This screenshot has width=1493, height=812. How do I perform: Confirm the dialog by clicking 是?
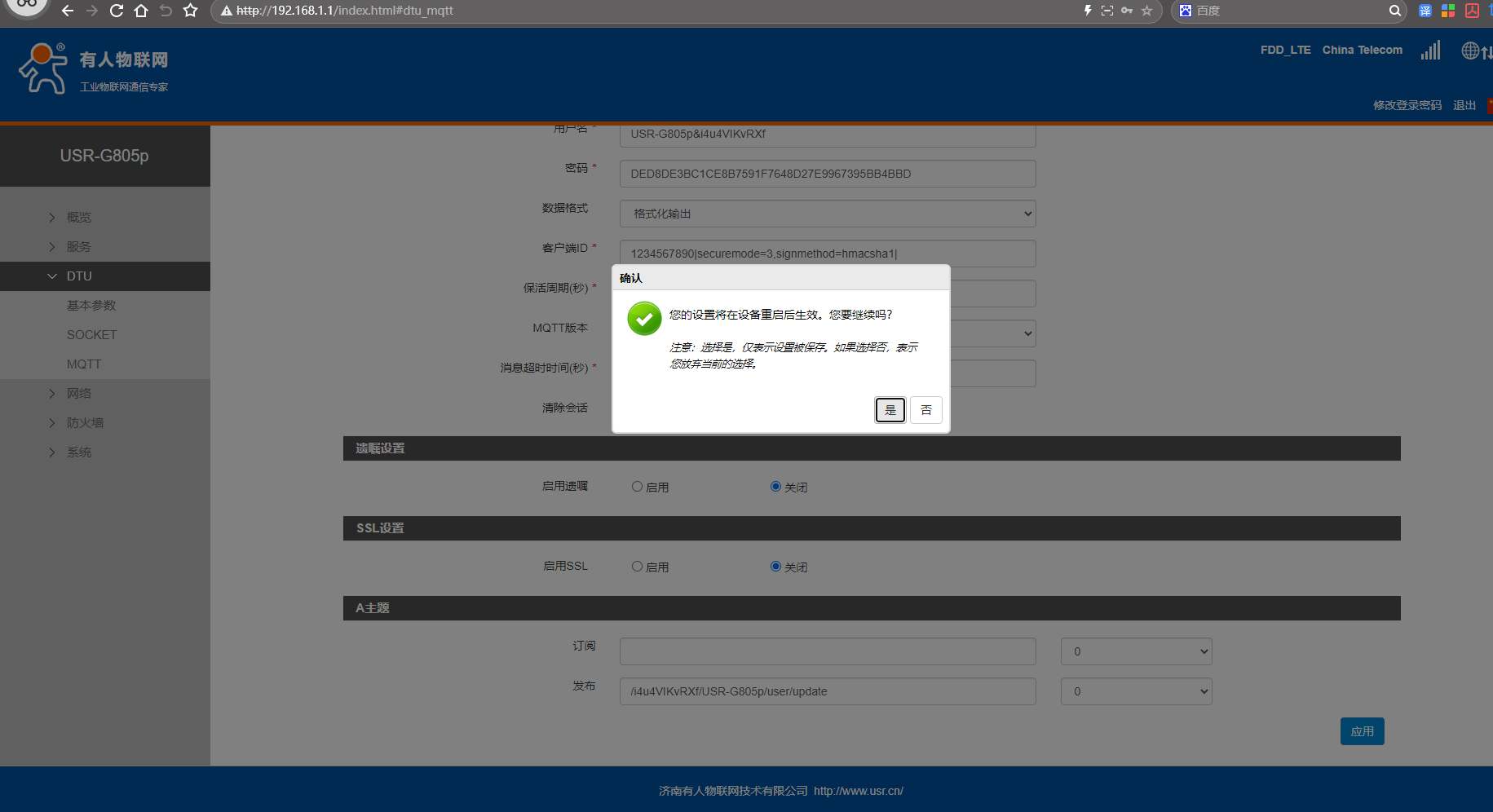(890, 410)
